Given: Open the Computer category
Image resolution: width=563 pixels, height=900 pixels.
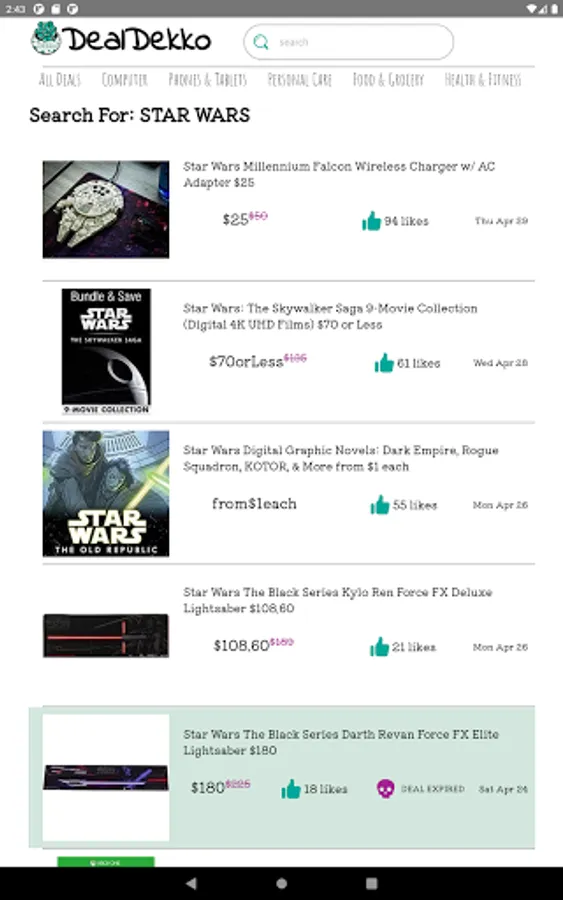Looking at the screenshot, I should (125, 80).
